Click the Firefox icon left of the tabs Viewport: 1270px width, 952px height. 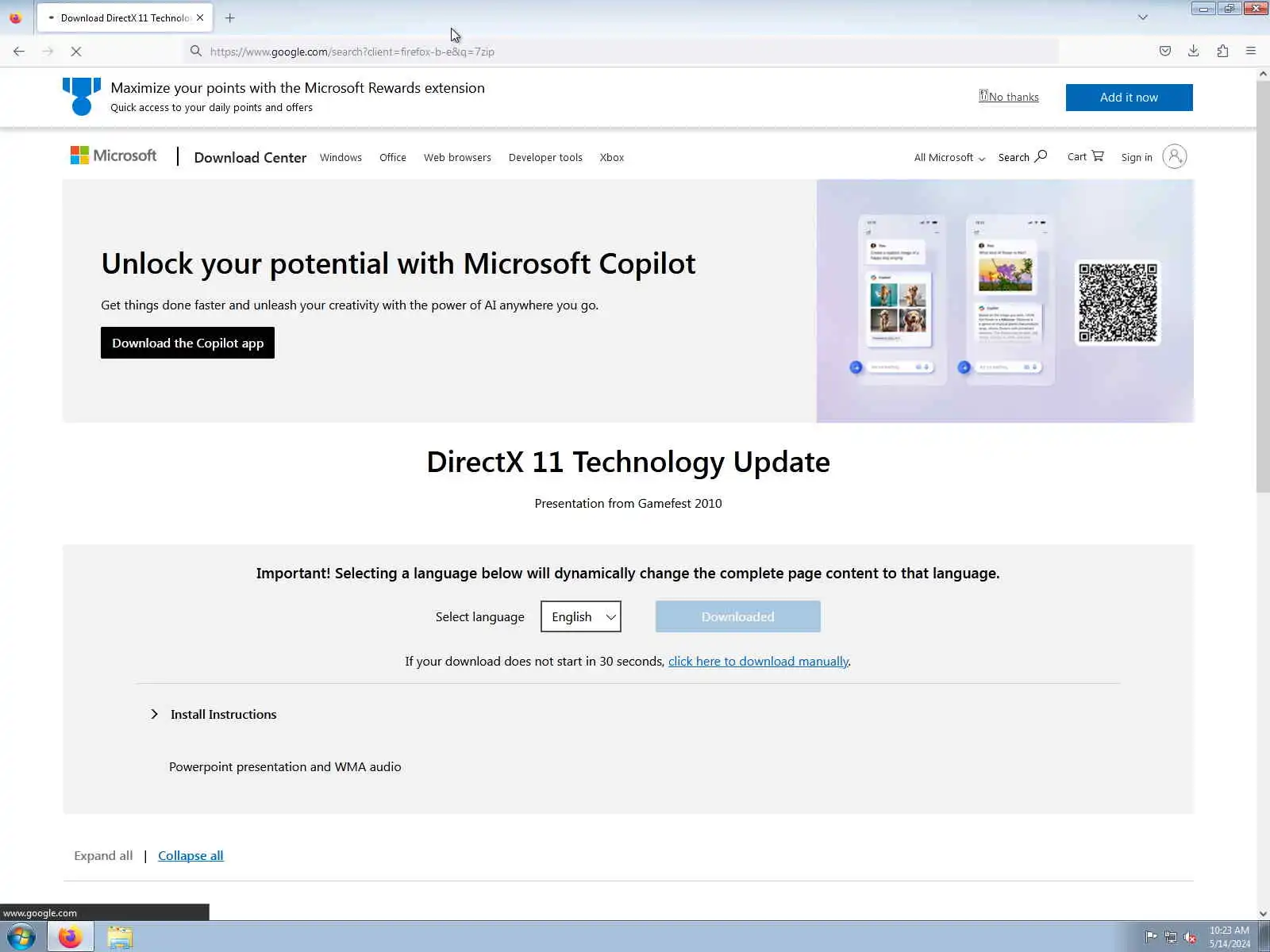tap(15, 17)
